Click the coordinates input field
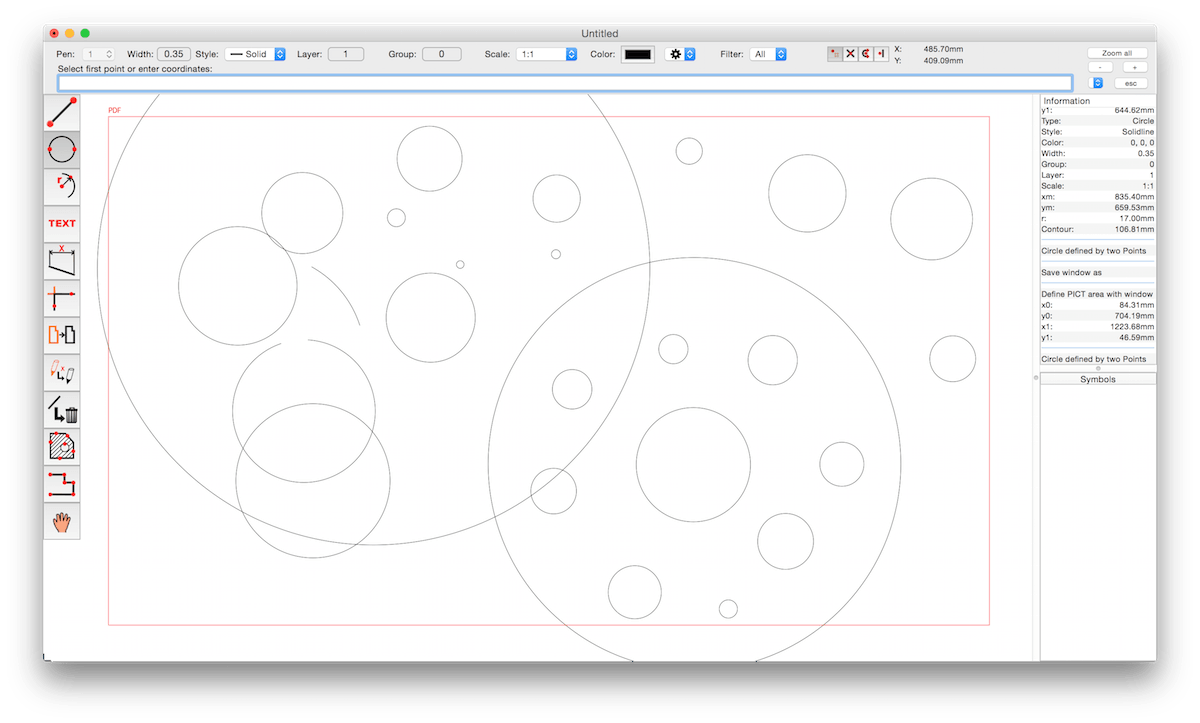 (x=565, y=83)
